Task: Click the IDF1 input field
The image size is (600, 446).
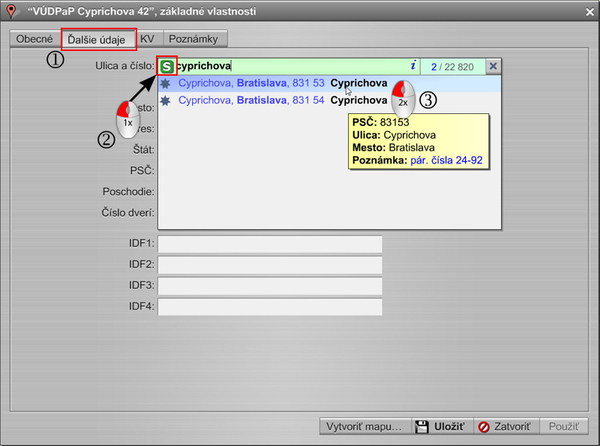Action: pos(270,244)
